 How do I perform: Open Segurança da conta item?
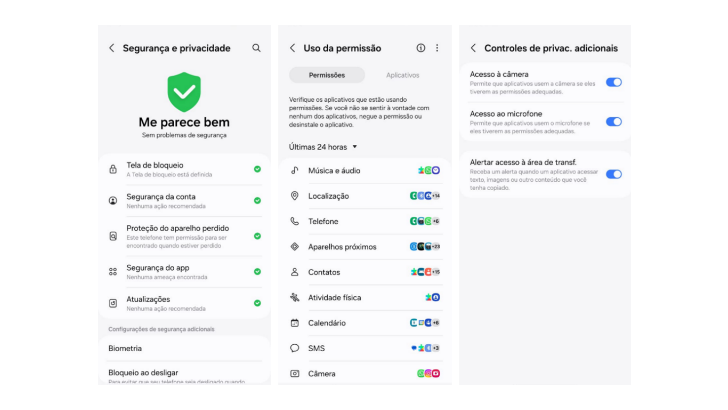pos(184,201)
